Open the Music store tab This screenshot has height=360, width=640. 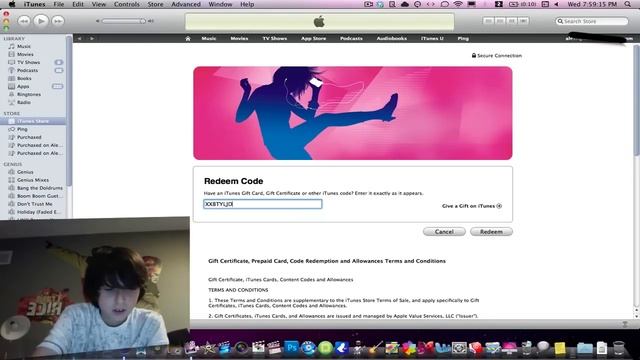(x=209, y=38)
